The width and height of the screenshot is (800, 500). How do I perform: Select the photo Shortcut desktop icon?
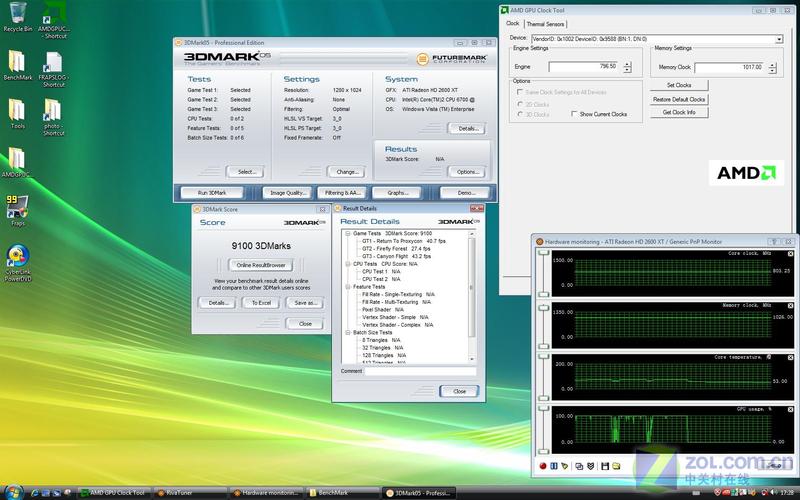click(54, 117)
